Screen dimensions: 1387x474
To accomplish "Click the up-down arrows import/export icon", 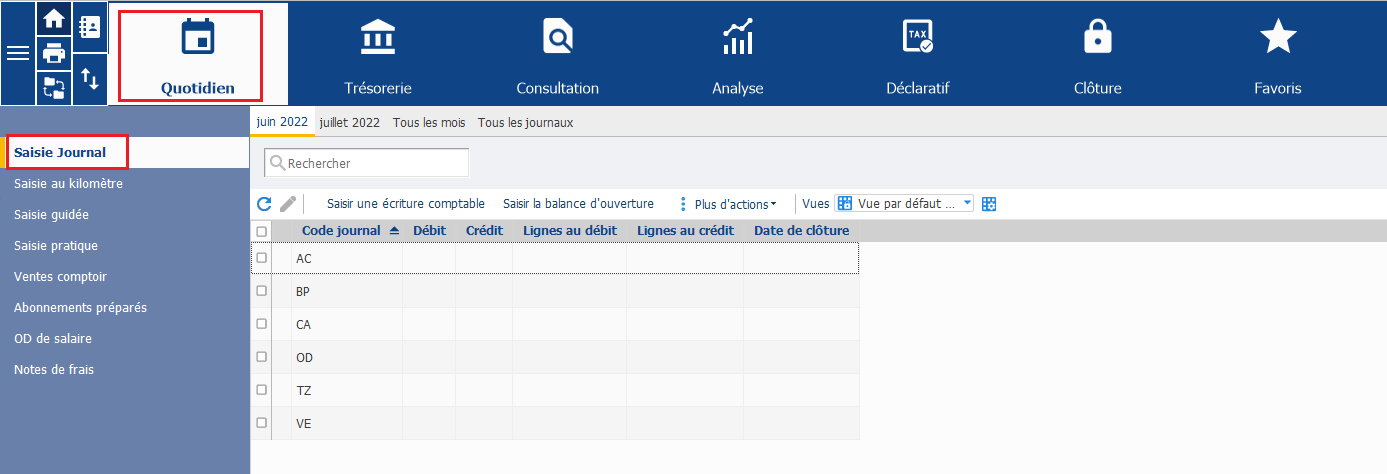I will point(89,79).
